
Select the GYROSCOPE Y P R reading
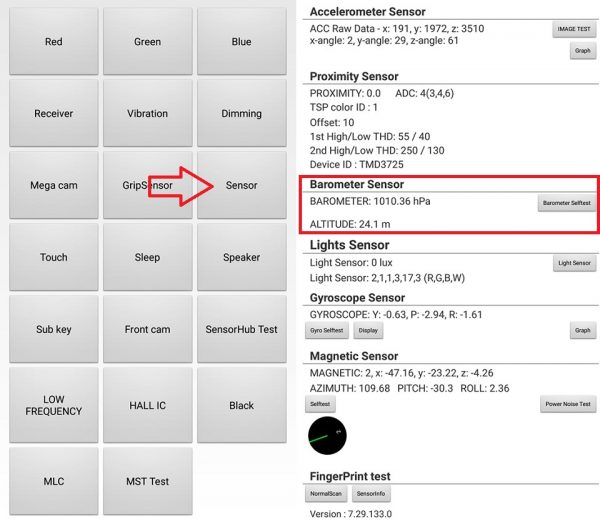[396, 315]
